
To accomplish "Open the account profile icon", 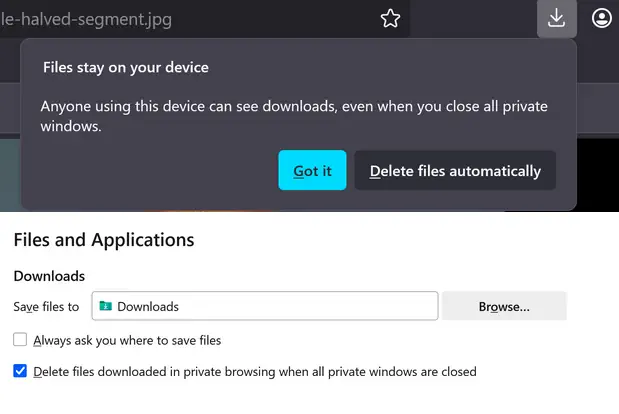I will pos(601,18).
